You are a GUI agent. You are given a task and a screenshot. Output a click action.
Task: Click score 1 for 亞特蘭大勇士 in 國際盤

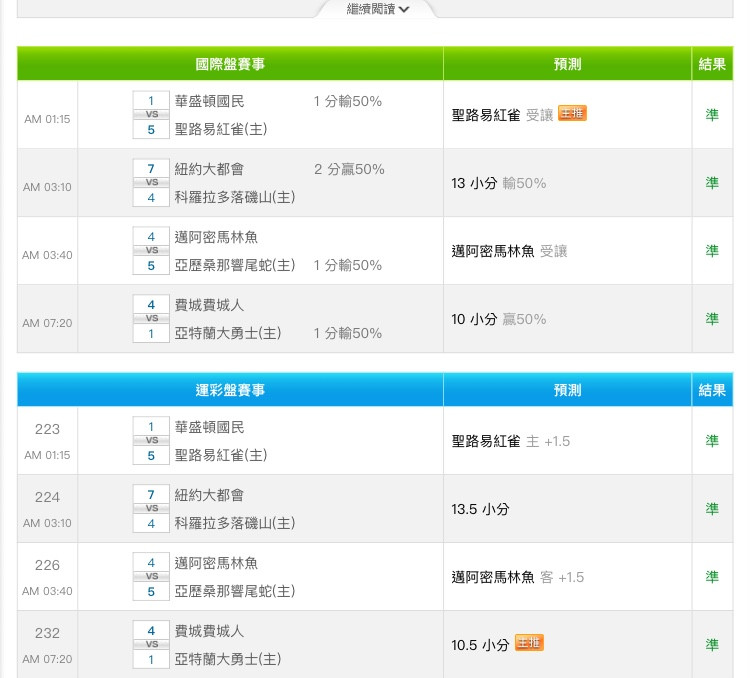coord(151,333)
